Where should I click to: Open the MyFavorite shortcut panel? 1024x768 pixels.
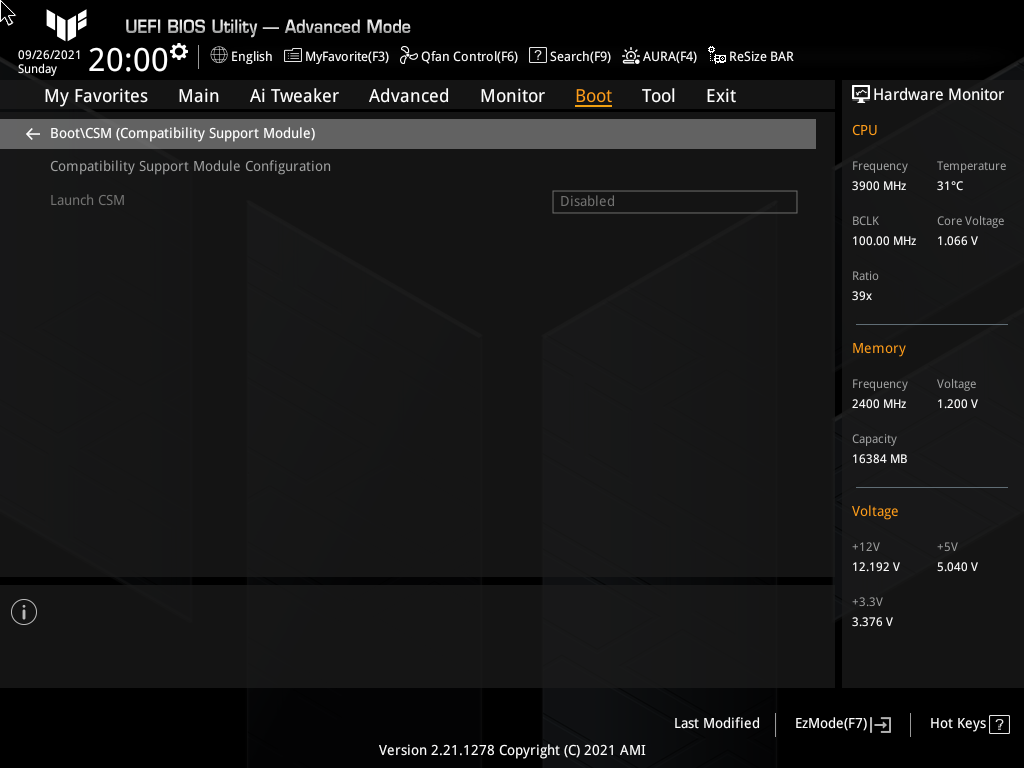(x=336, y=56)
